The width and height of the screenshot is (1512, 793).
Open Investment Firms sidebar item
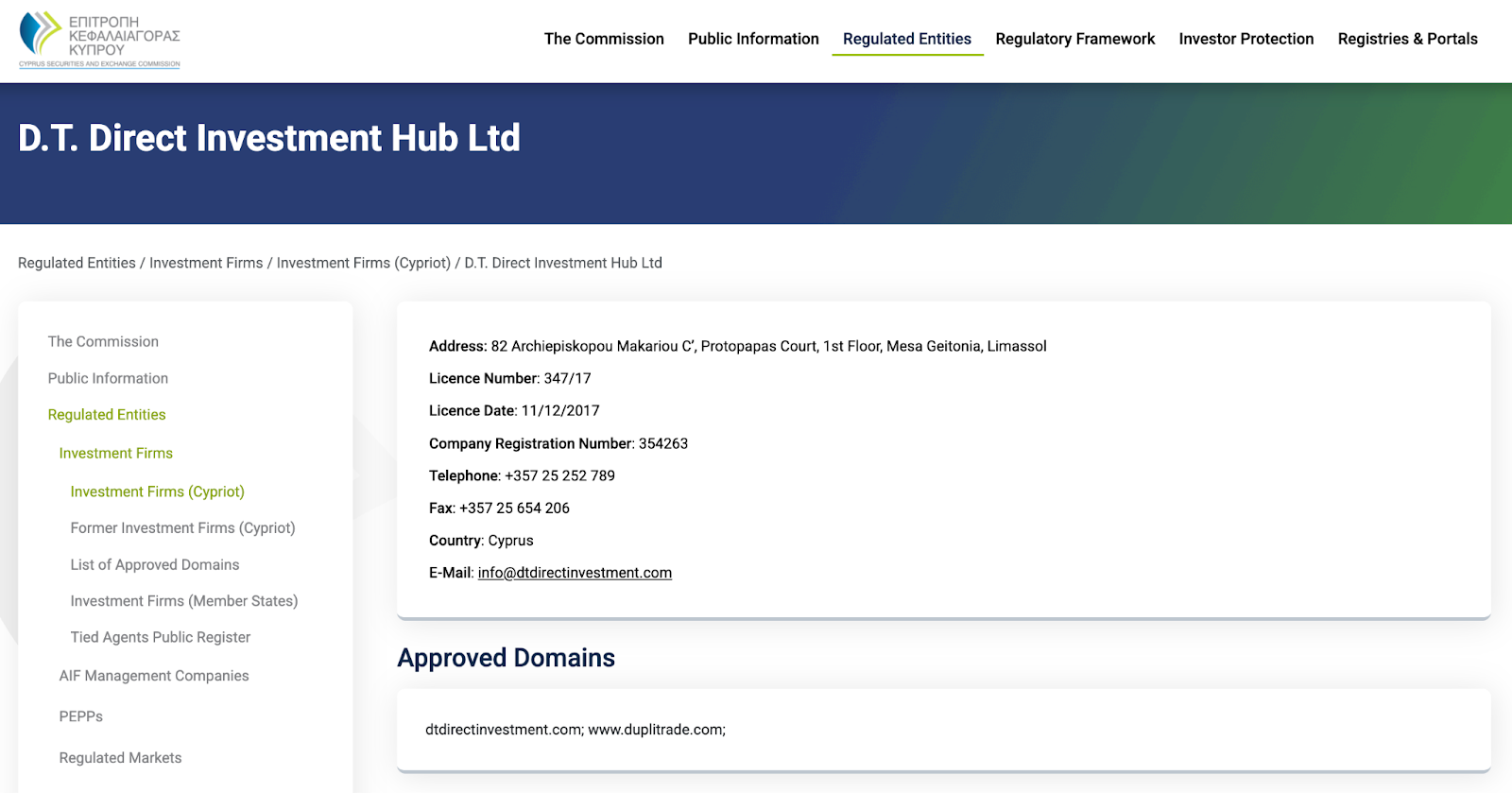pyautogui.click(x=115, y=454)
